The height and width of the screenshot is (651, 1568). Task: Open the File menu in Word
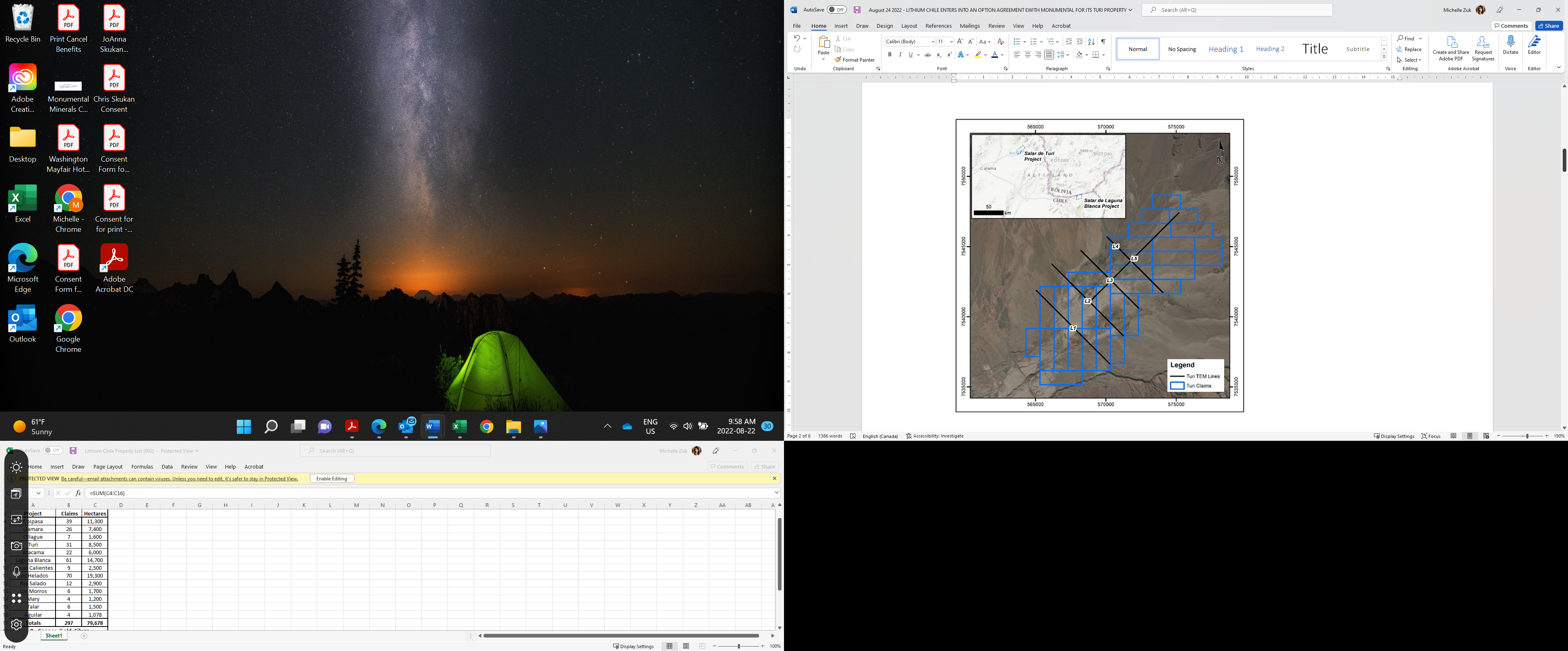click(x=796, y=26)
